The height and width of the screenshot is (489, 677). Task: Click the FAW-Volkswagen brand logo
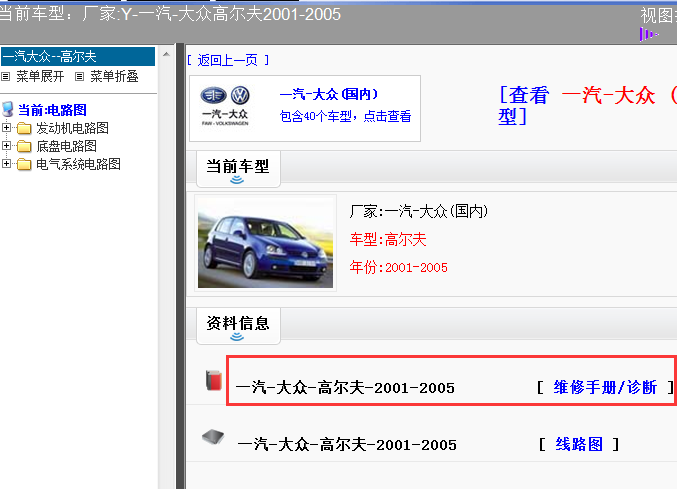(225, 106)
